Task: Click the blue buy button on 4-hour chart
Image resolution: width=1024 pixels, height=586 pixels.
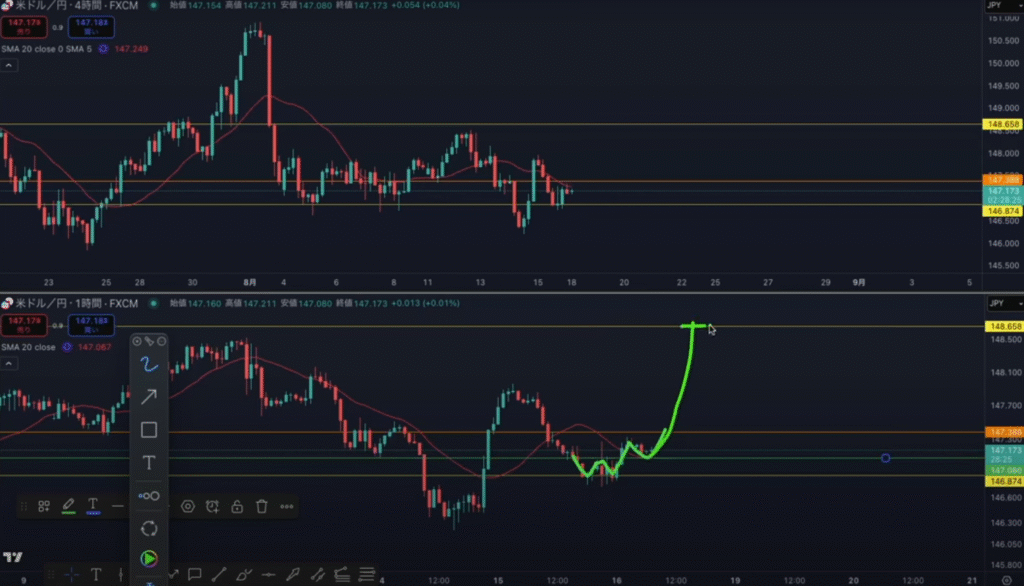Action: pyautogui.click(x=91, y=27)
